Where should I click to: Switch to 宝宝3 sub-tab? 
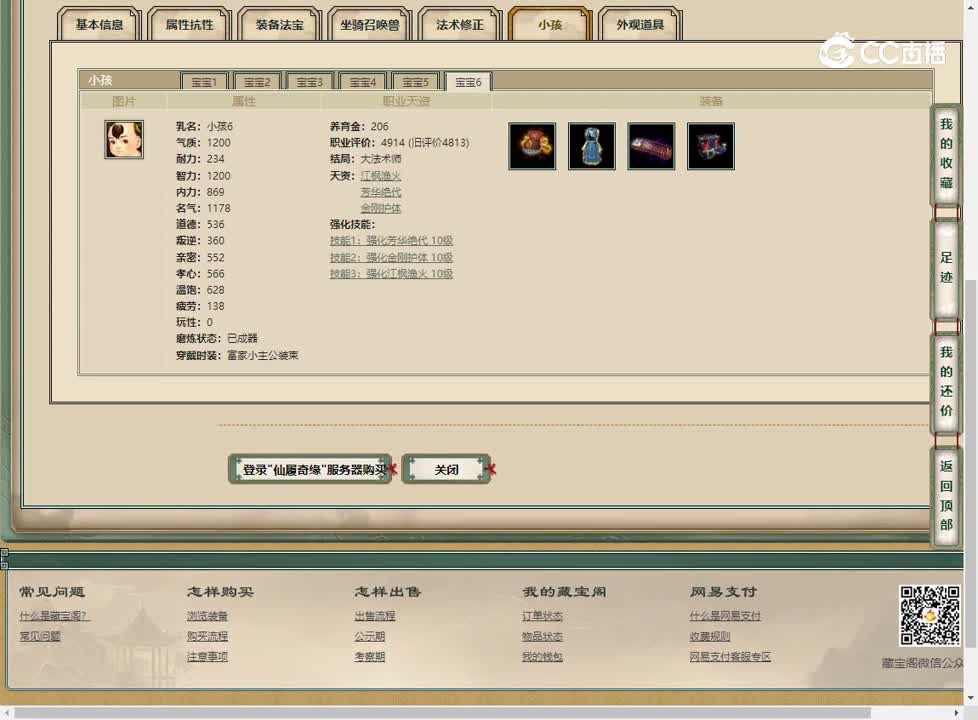pos(310,82)
